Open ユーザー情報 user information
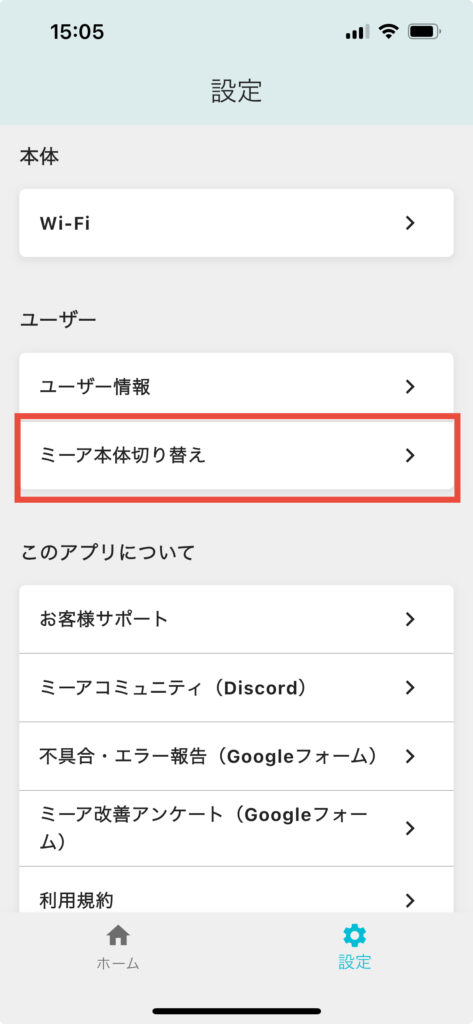Screen dimensions: 473x1024 click(236, 387)
